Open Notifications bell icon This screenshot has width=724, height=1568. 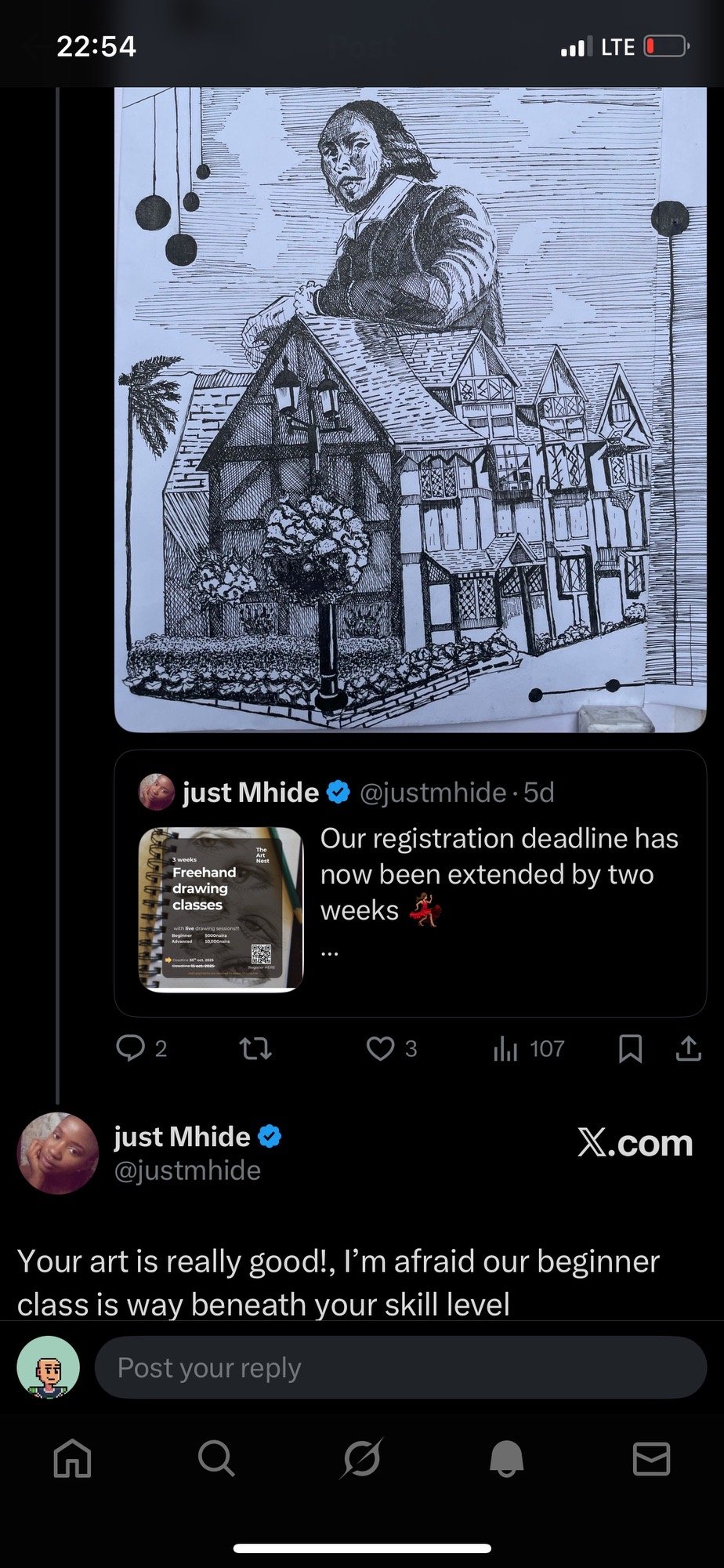point(506,1459)
